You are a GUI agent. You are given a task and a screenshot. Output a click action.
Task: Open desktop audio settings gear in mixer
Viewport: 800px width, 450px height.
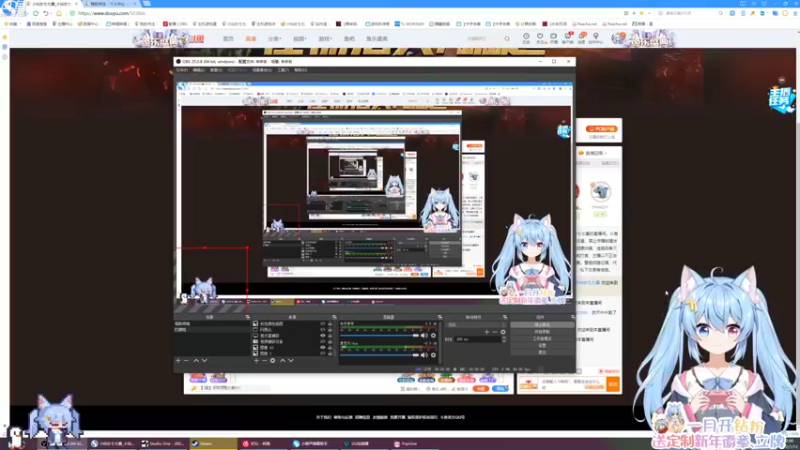433,336
